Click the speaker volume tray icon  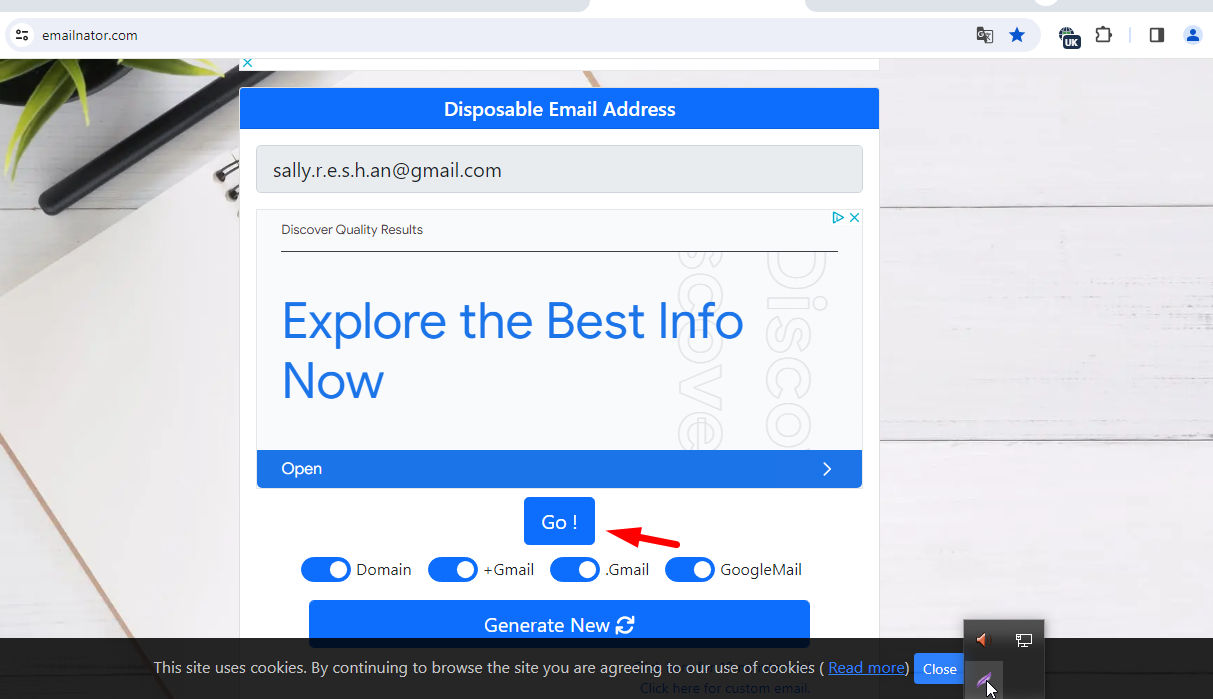click(x=982, y=640)
